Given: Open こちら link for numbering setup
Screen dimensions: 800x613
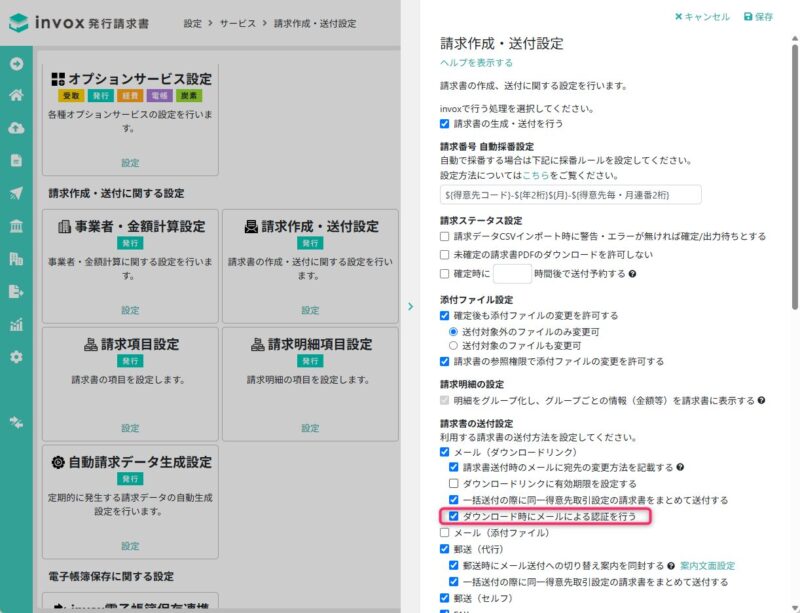Looking at the screenshot, I should click(x=536, y=175).
